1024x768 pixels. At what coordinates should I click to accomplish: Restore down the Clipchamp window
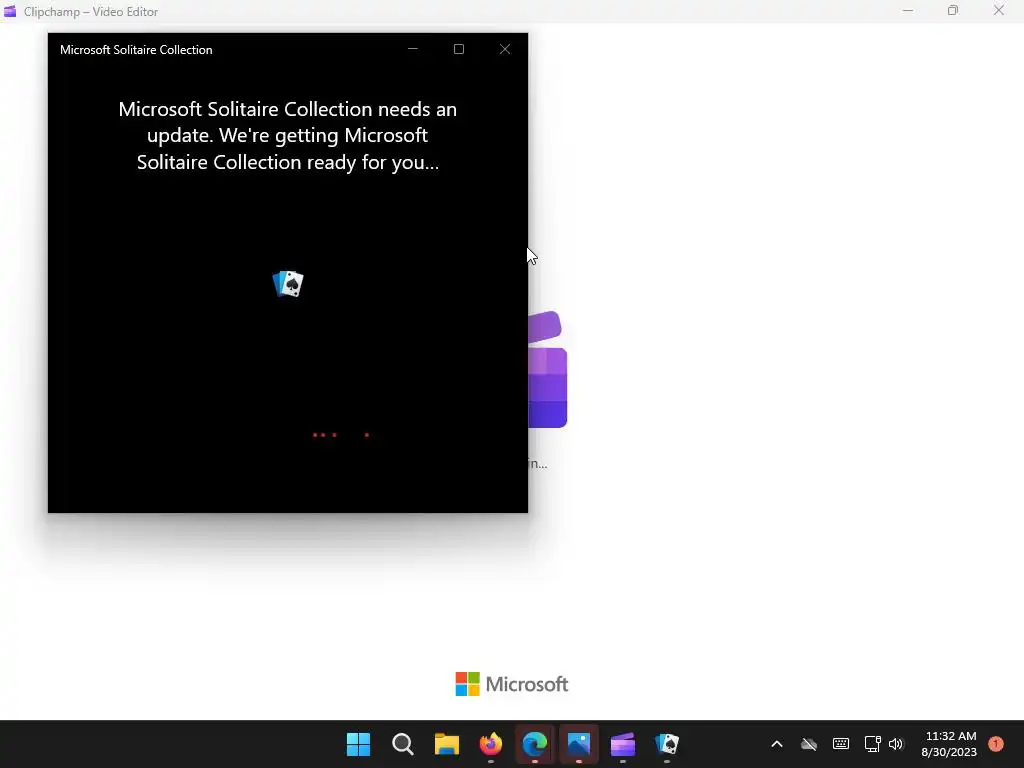click(x=953, y=11)
